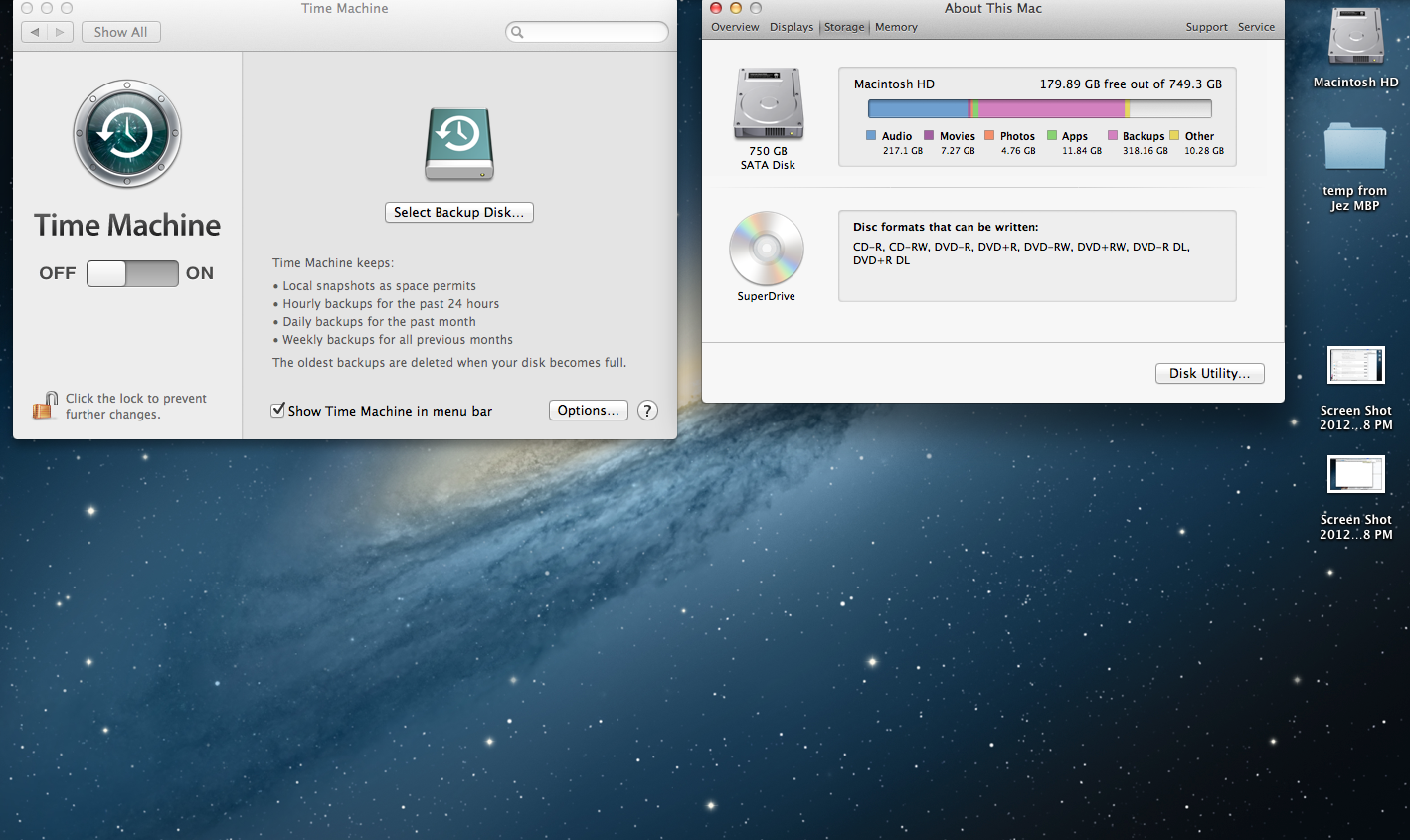Click 'Local snapshots as space permits'
The width and height of the screenshot is (1410, 840).
pos(379,286)
